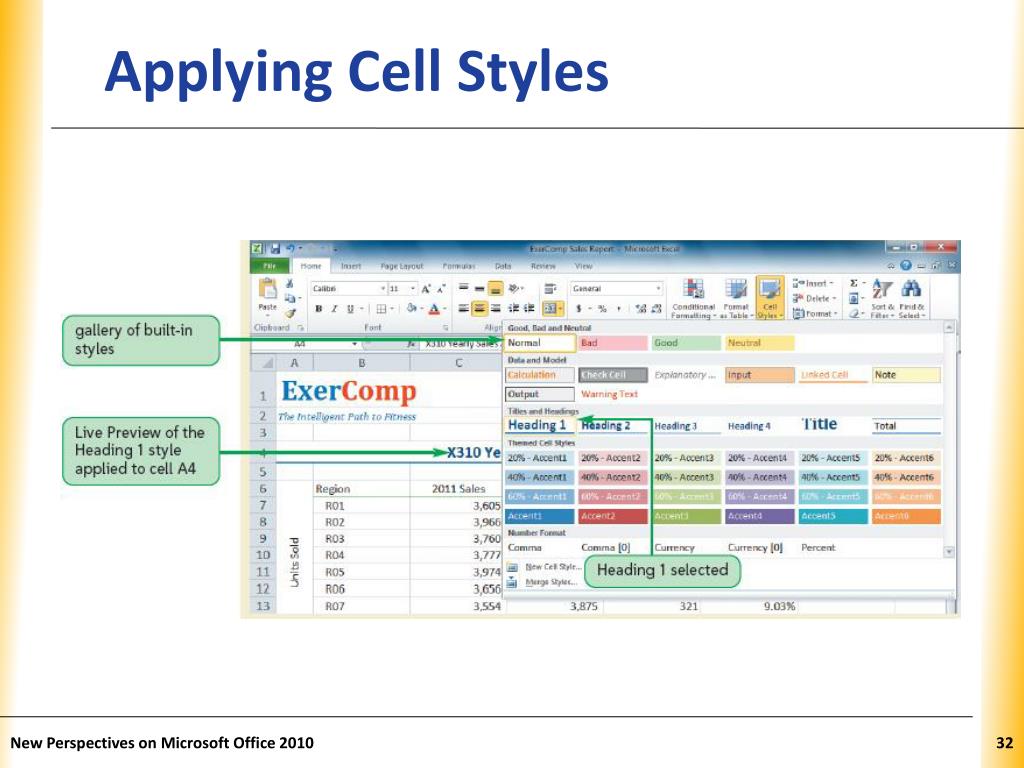Open the Name Box A4 dropdown arrow
This screenshot has width=1024, height=768.
pos(355,344)
